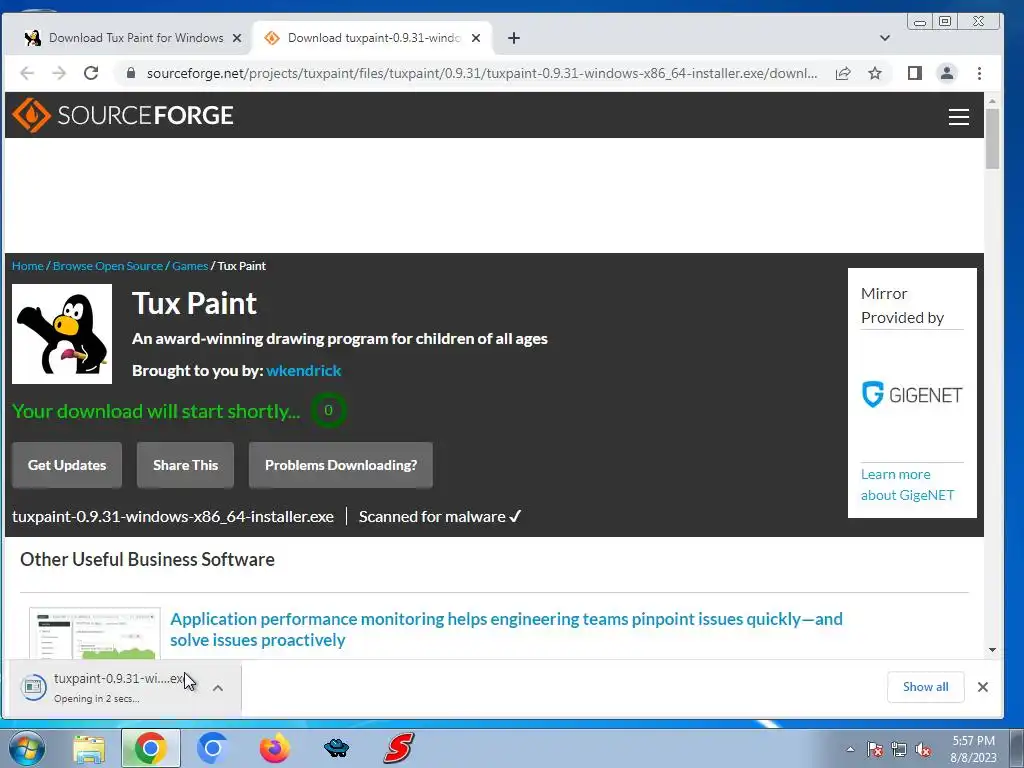Click the red S taskbar icon
1024x768 pixels.
tap(398, 748)
